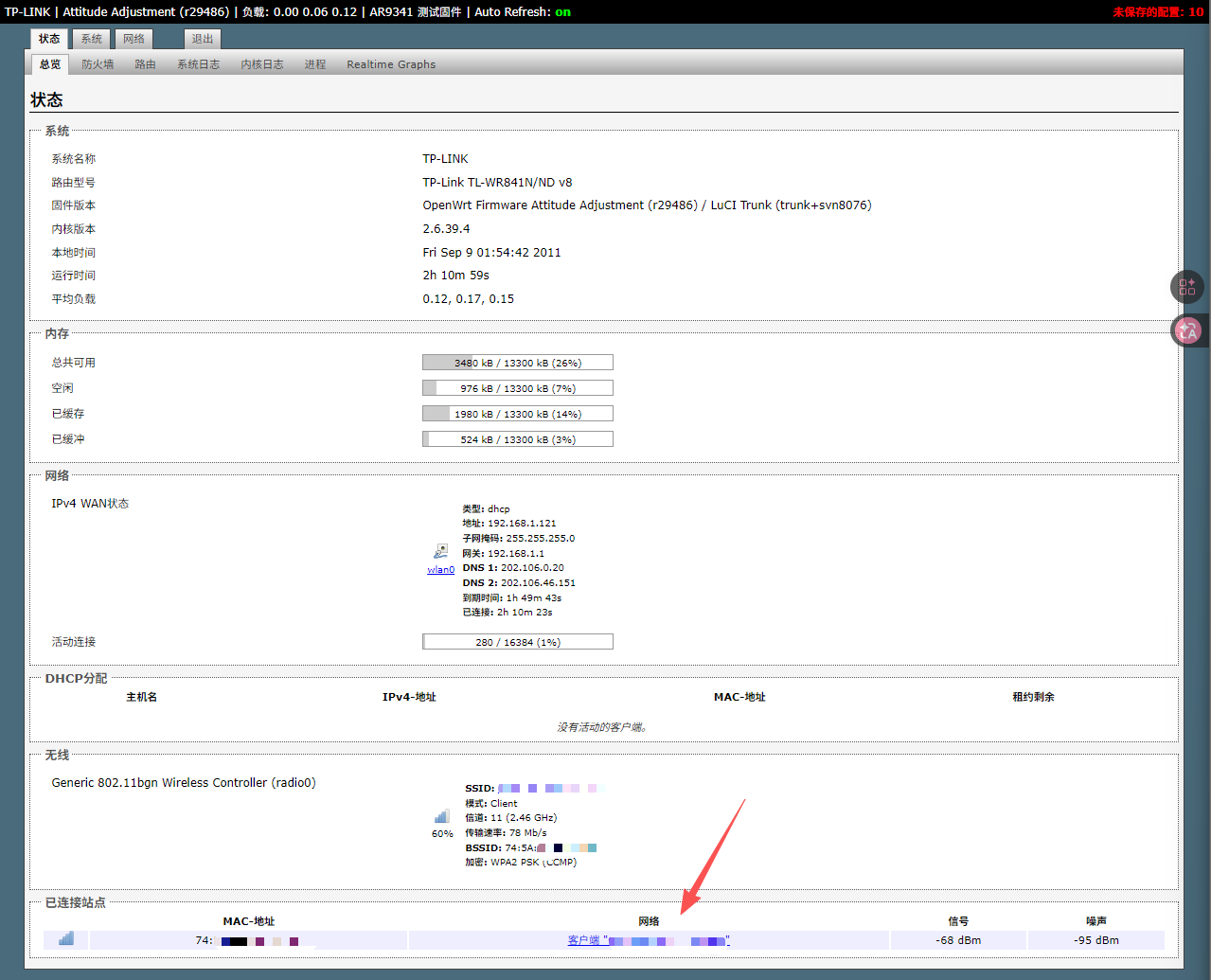This screenshot has height=980, width=1211.
Task: Click gateway value 192.168.1.1
Action: (516, 554)
